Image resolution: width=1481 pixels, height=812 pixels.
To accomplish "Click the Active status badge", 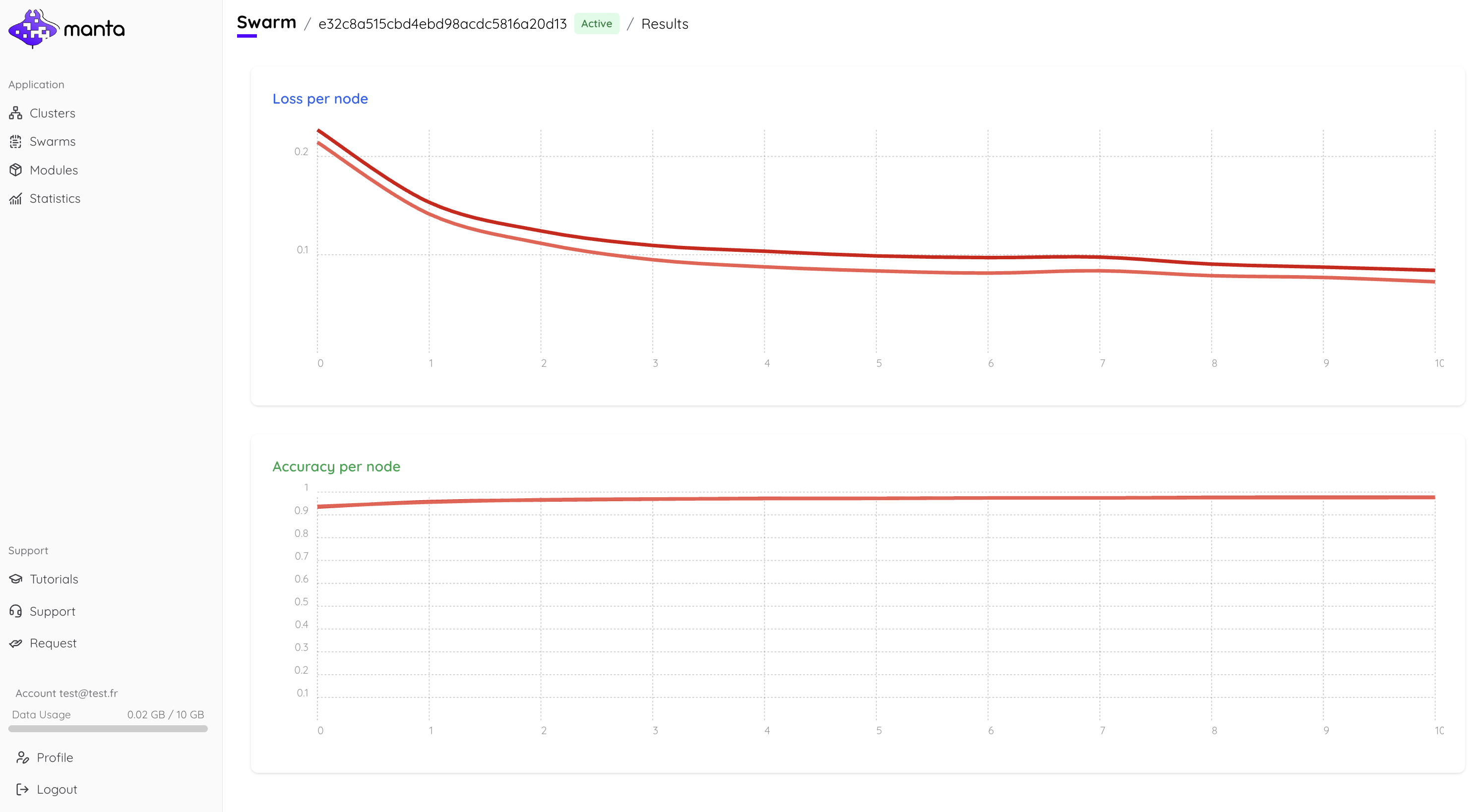I will (596, 24).
